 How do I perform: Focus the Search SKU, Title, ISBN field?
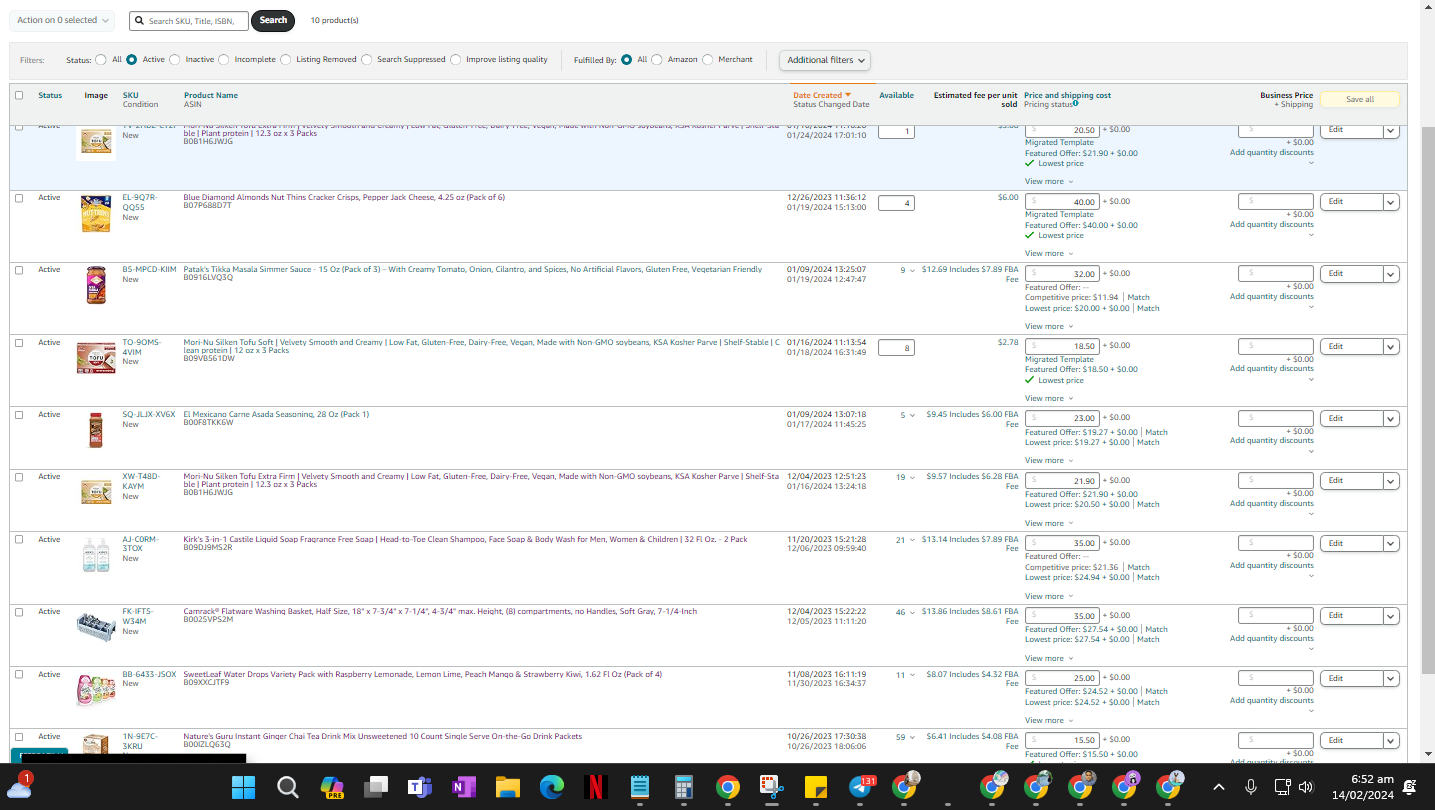pyautogui.click(x=189, y=20)
